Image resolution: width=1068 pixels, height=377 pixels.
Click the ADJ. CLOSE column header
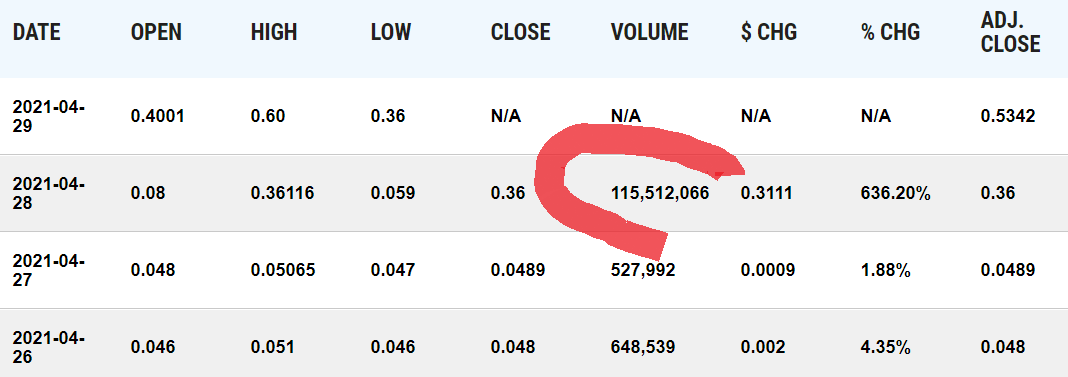pos(1011,32)
